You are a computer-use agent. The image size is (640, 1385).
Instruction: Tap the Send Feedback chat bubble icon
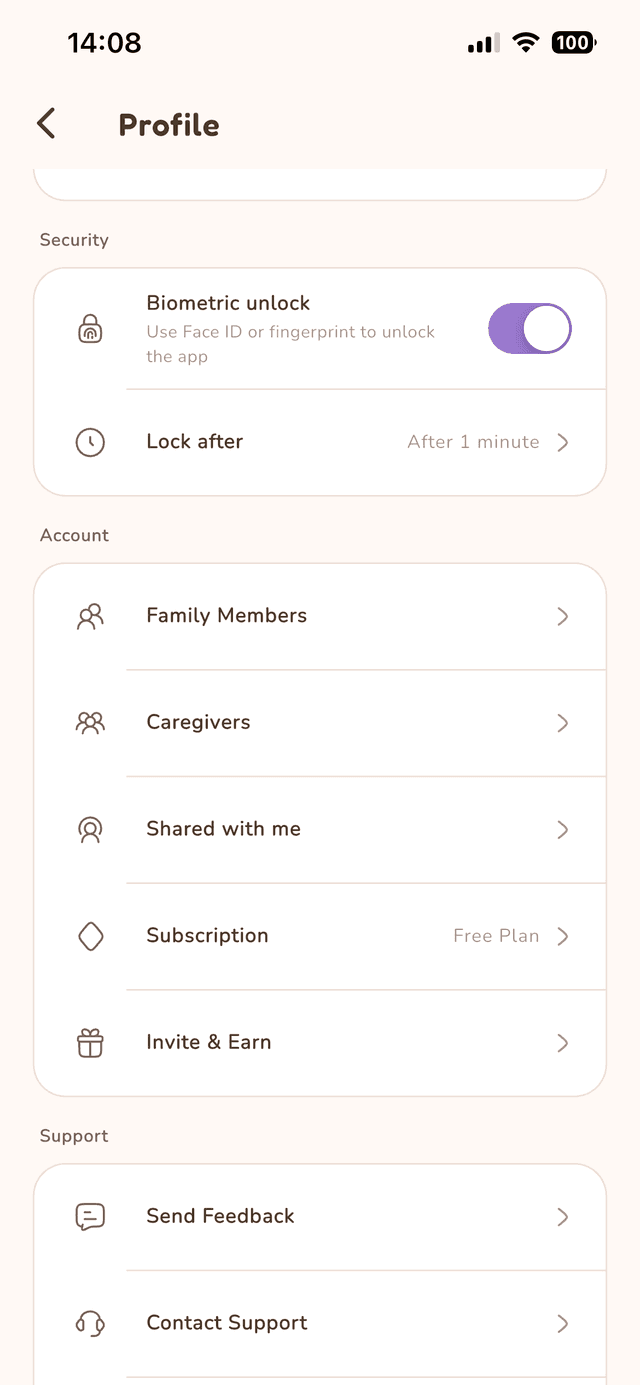(90, 1217)
